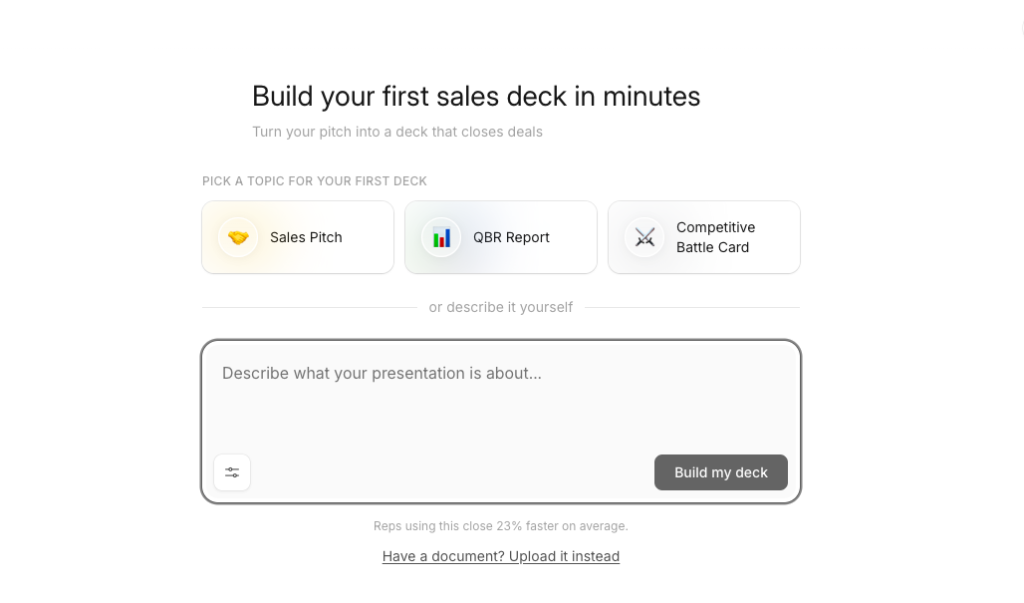Click the bar chart icon on QBR Report card

pyautogui.click(x=441, y=237)
